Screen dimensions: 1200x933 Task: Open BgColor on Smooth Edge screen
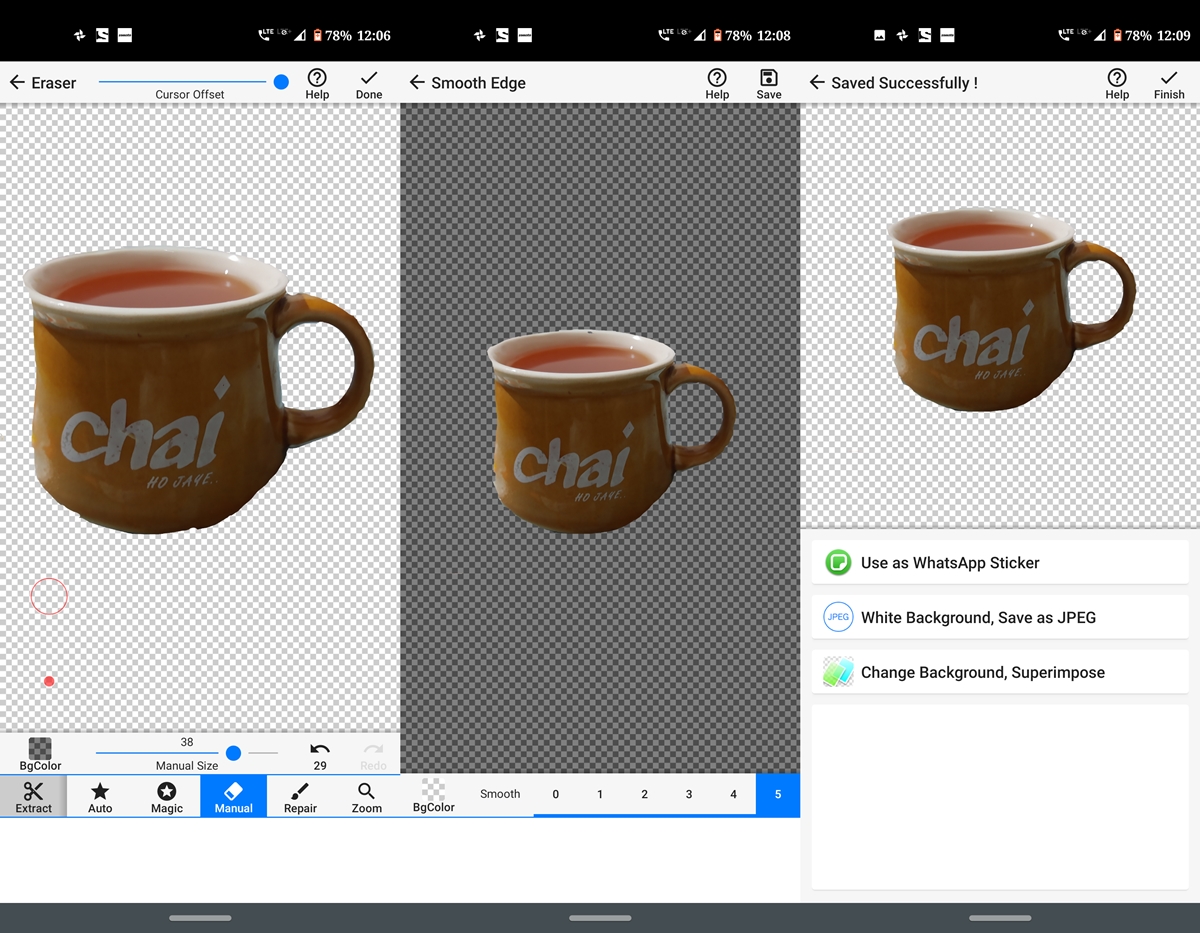pos(434,796)
